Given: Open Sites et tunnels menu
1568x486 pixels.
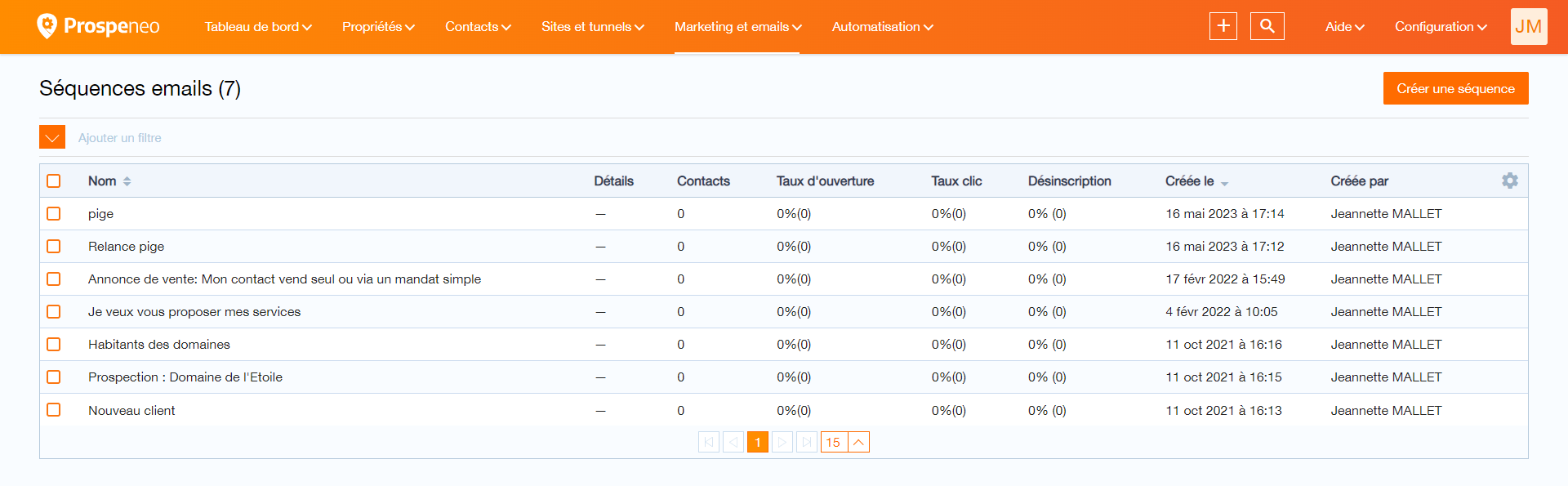Looking at the screenshot, I should click(593, 27).
